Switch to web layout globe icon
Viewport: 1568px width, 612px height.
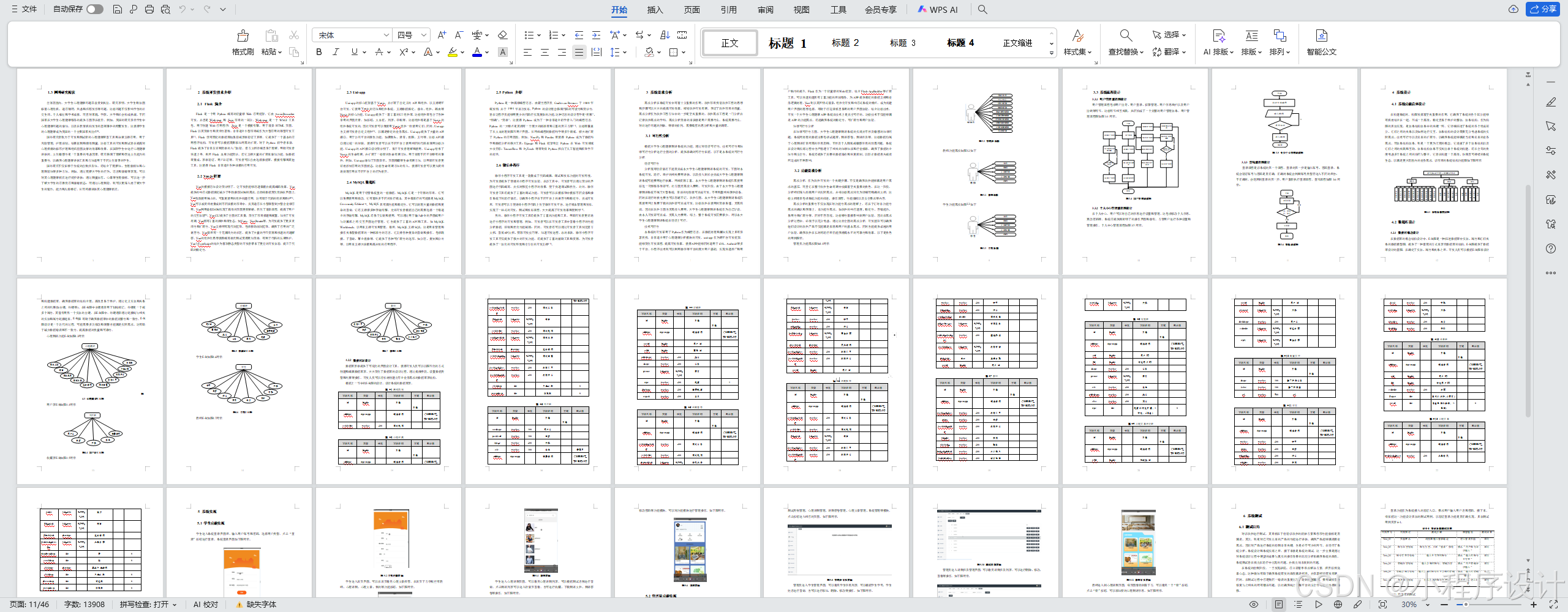(x=1338, y=604)
